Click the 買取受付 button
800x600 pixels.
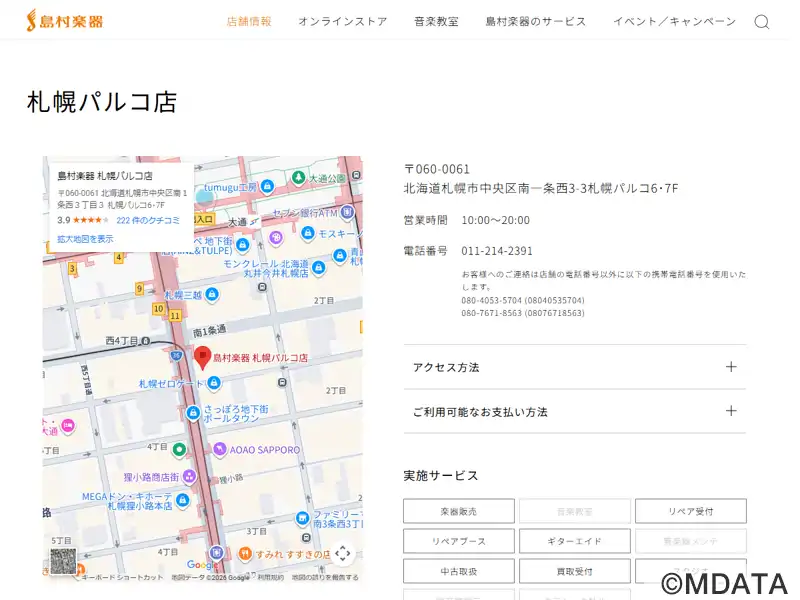click(574, 571)
